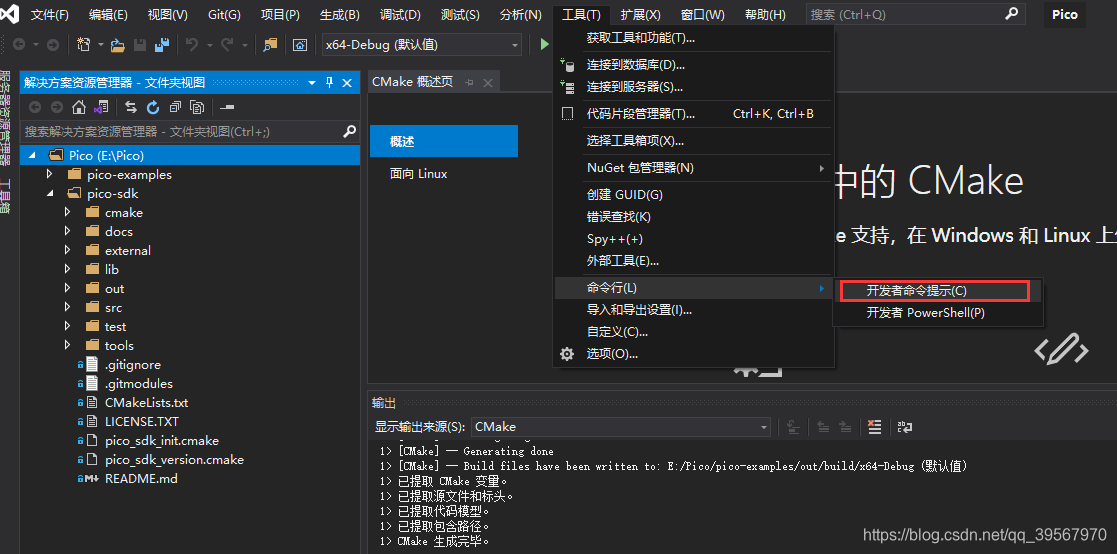Click the Visual Studio logo icon
This screenshot has height=554, width=1117.
click(9, 14)
